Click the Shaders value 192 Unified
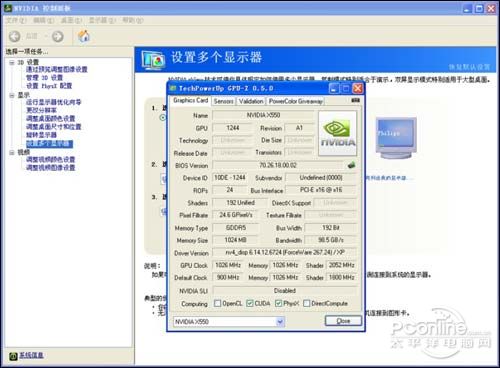 240,203
